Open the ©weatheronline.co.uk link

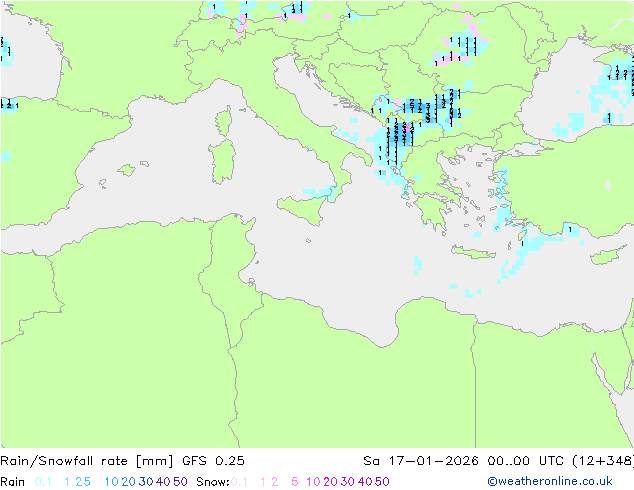tap(550, 482)
